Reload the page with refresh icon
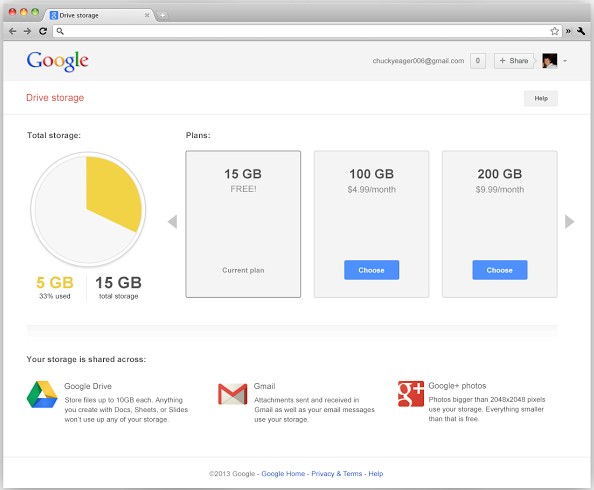 tap(43, 31)
